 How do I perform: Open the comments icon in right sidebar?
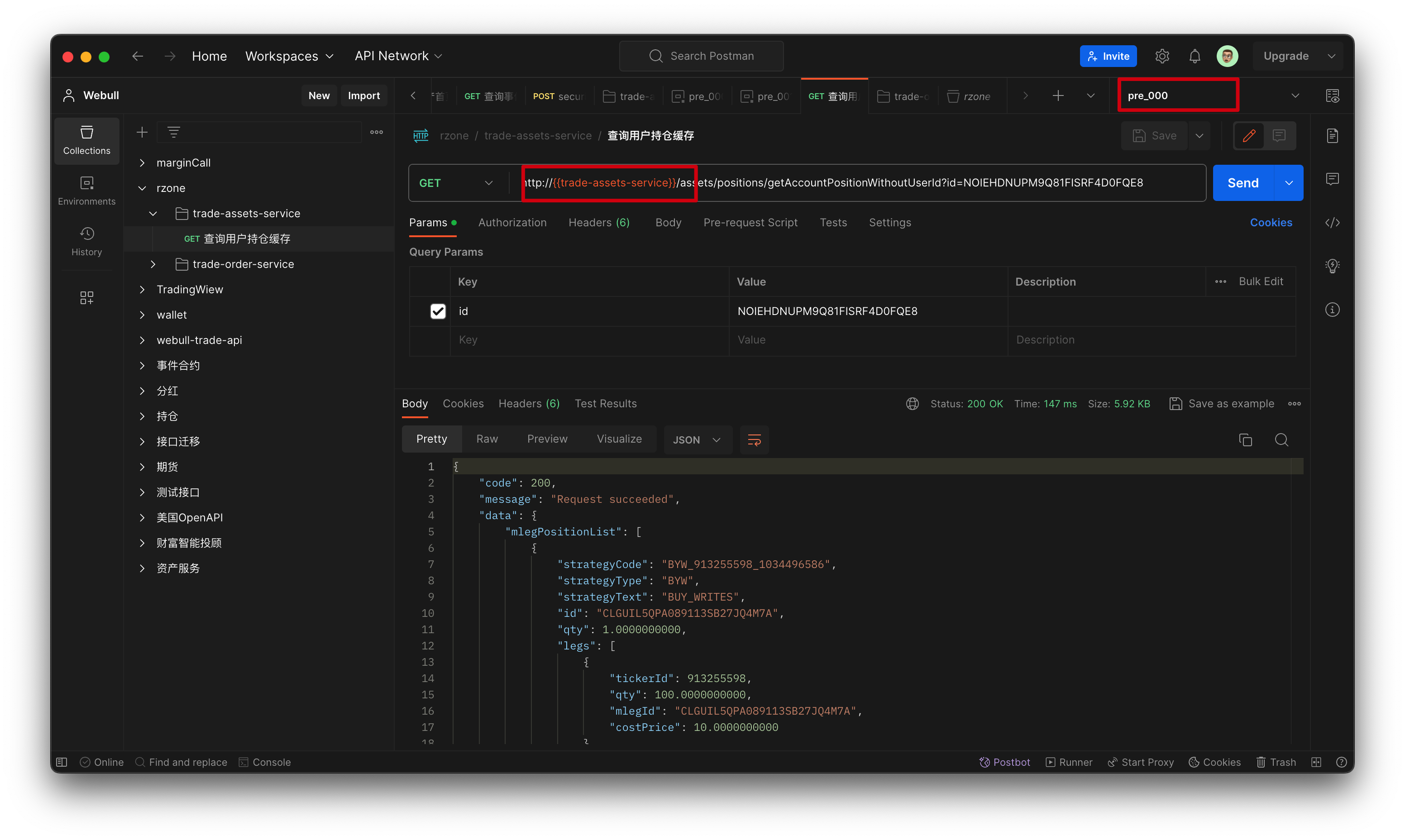pyautogui.click(x=1333, y=179)
